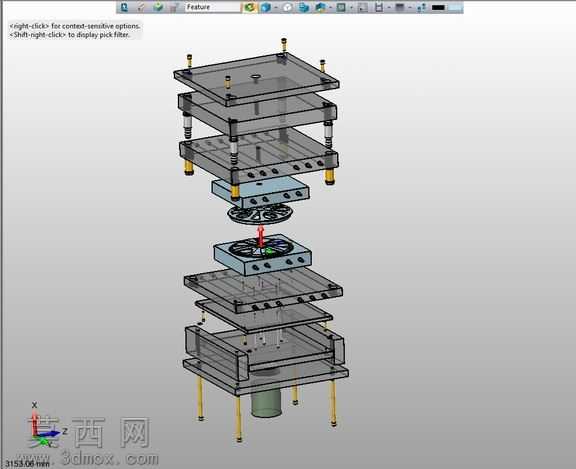Click the black color swatch in the toolbar
The width and height of the screenshot is (576, 469).
pyautogui.click(x=438, y=7)
